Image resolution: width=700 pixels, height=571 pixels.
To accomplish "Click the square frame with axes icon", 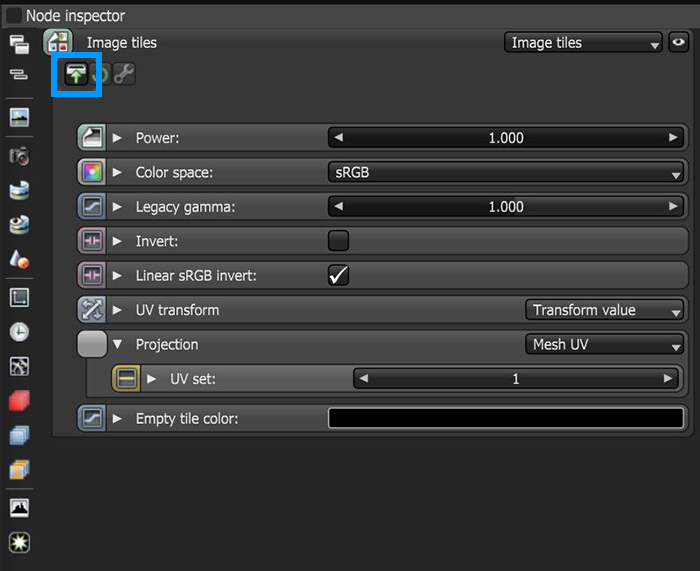I will tap(19, 298).
